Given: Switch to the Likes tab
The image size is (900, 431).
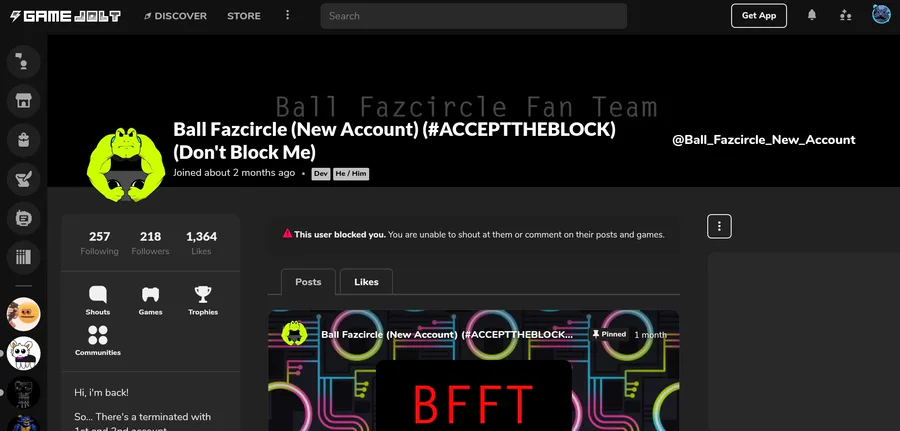Looking at the screenshot, I should coord(366,282).
